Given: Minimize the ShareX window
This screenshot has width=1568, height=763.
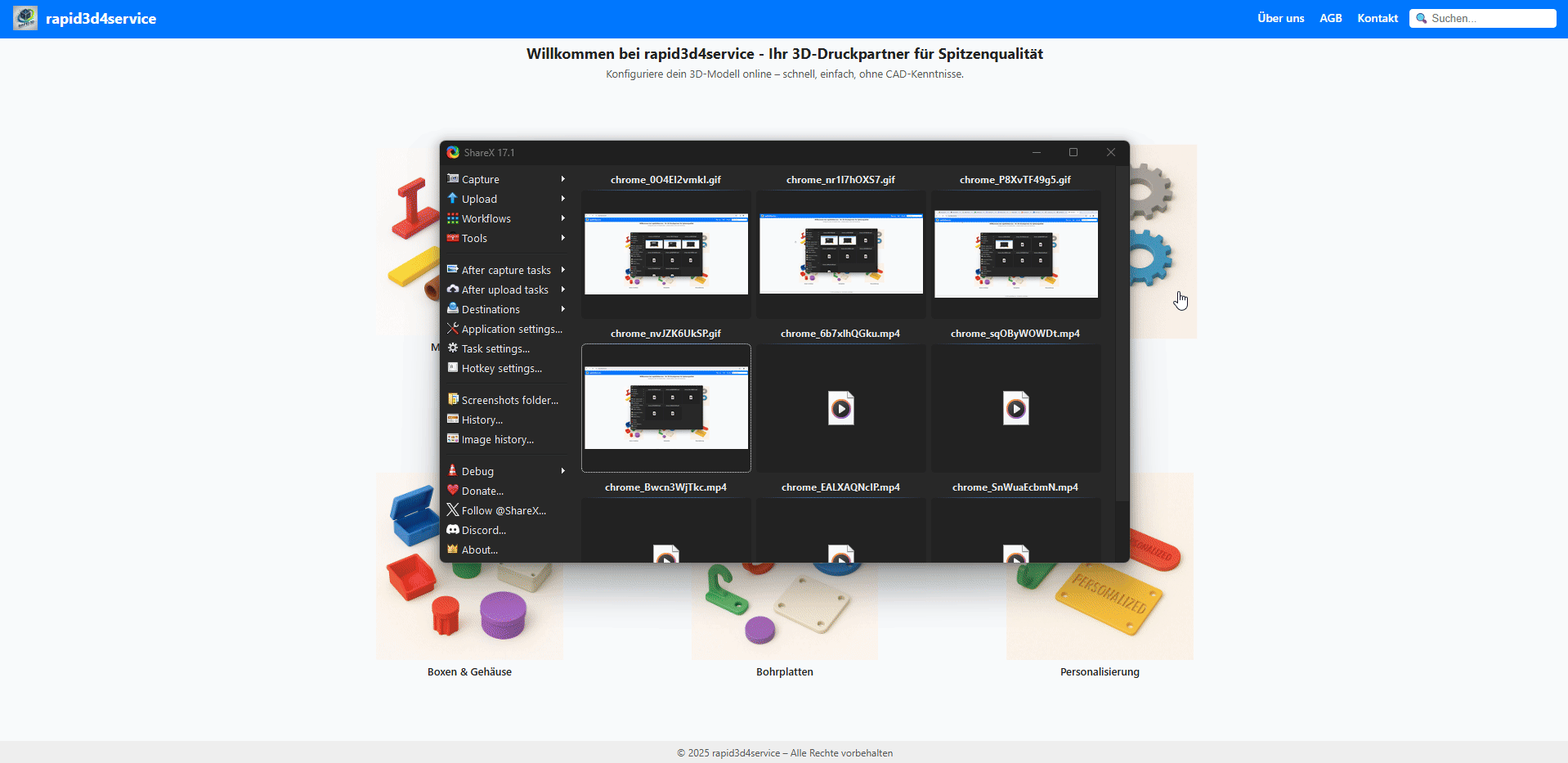Looking at the screenshot, I should point(1036,152).
